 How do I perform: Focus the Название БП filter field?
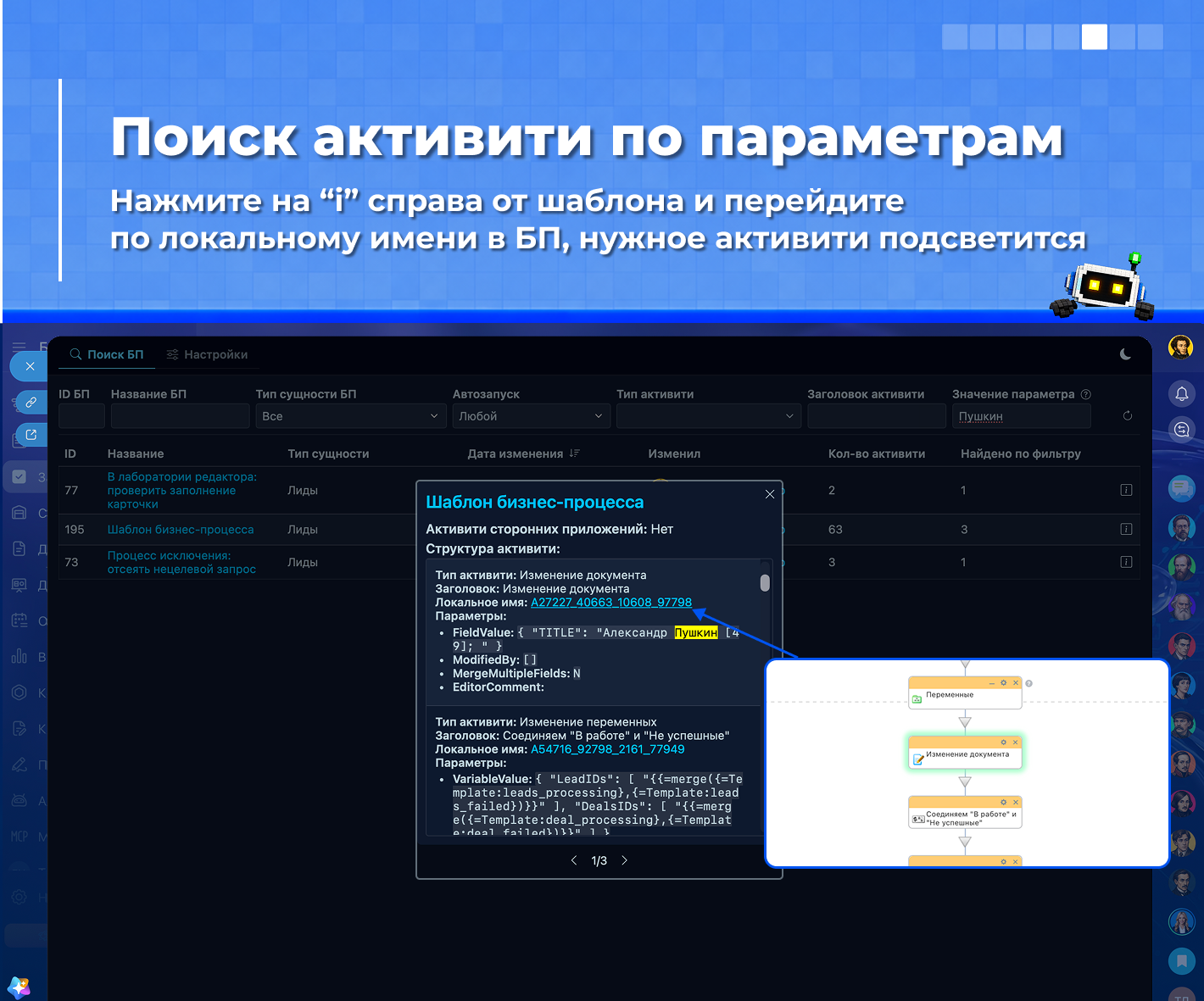(180, 416)
